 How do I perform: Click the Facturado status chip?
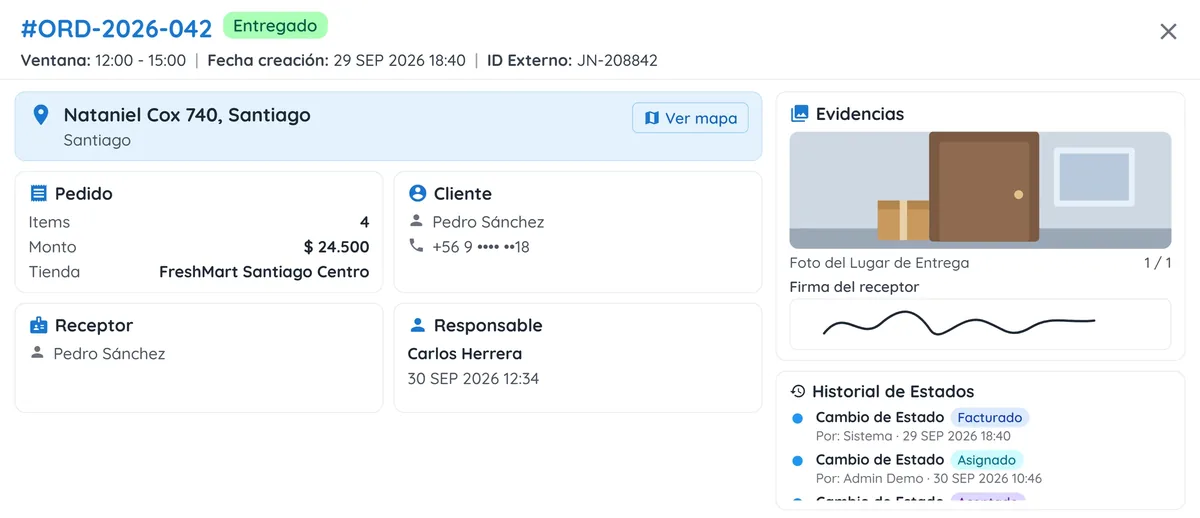coord(989,417)
